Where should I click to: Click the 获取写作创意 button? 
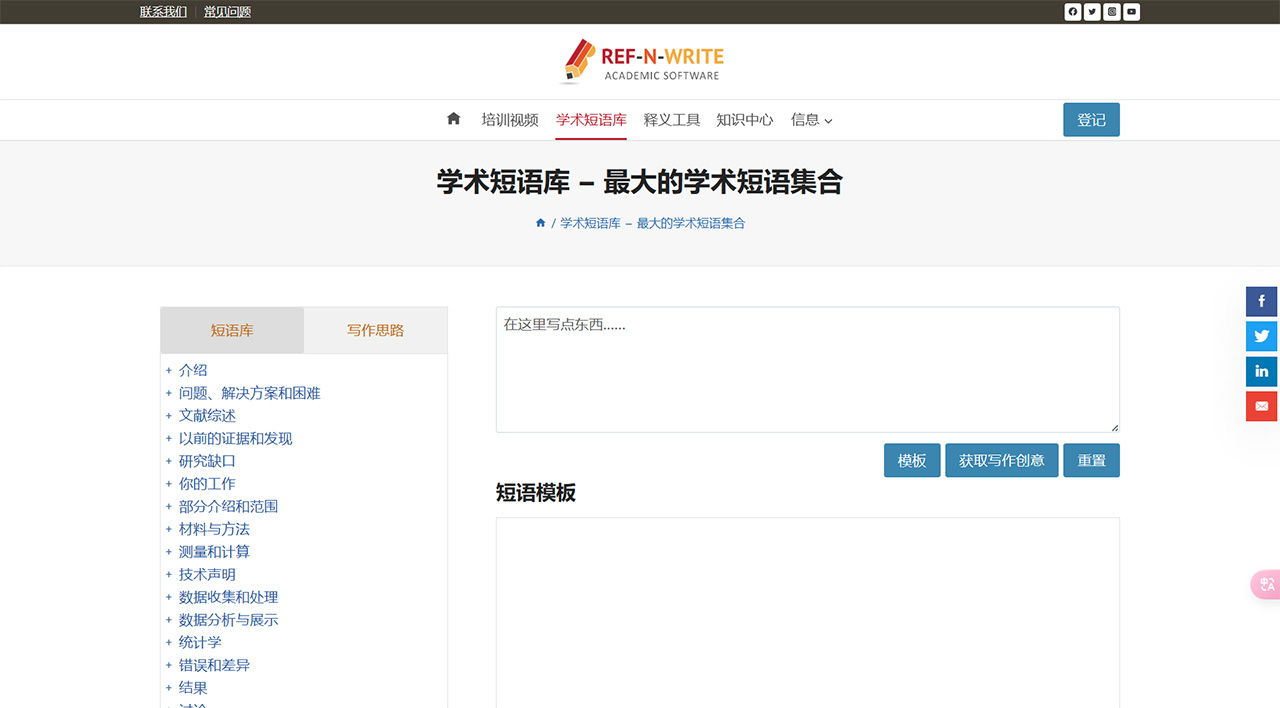[x=1001, y=460]
